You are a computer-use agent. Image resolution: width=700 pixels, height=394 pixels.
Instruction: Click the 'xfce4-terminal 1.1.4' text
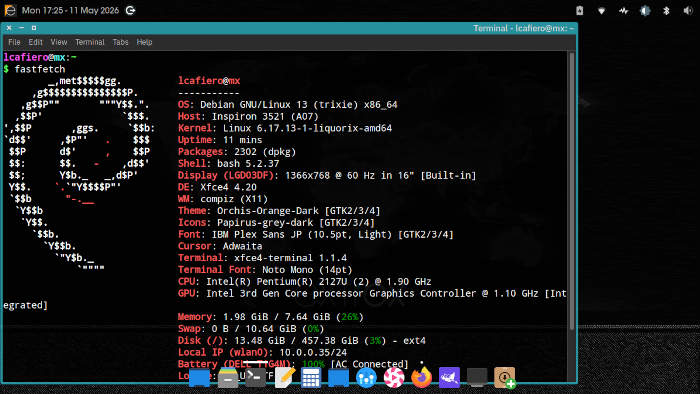(290, 258)
